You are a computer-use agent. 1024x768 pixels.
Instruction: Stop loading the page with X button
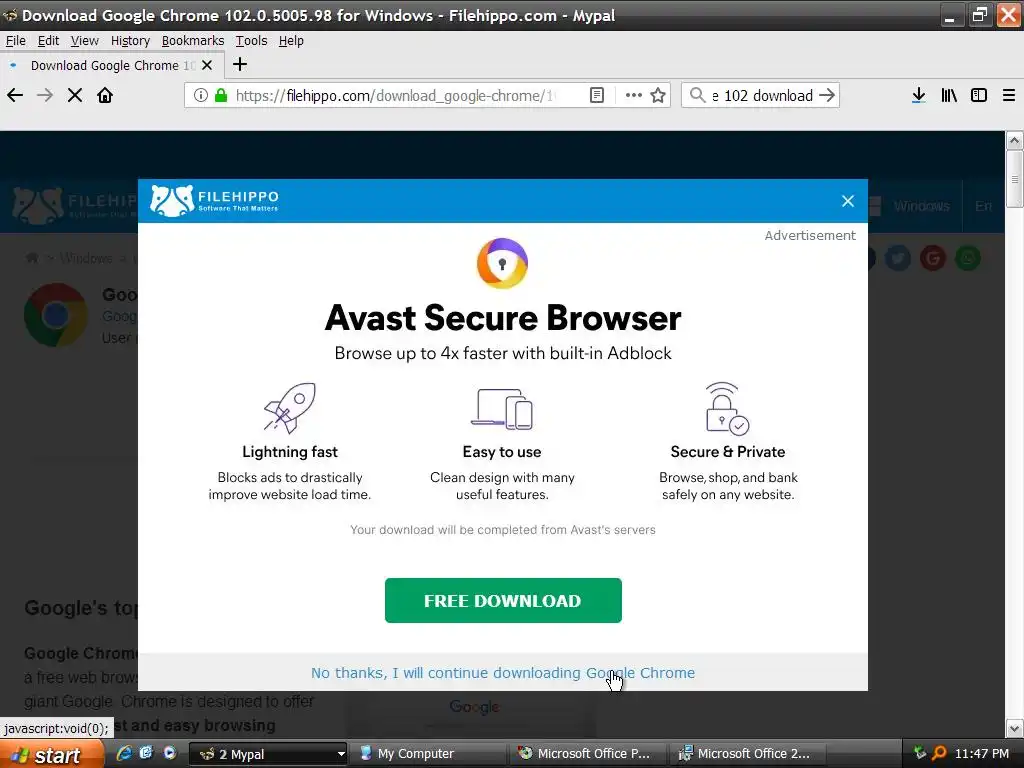(75, 95)
